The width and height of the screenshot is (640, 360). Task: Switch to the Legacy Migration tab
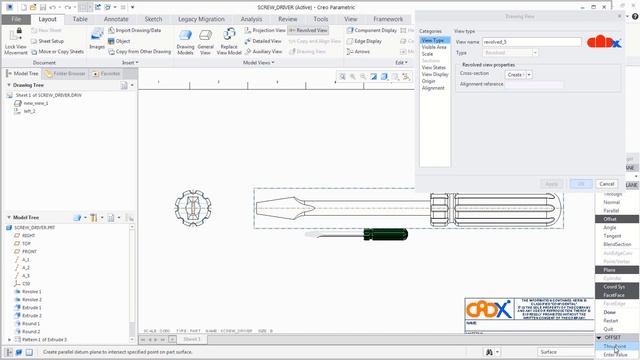(x=201, y=19)
